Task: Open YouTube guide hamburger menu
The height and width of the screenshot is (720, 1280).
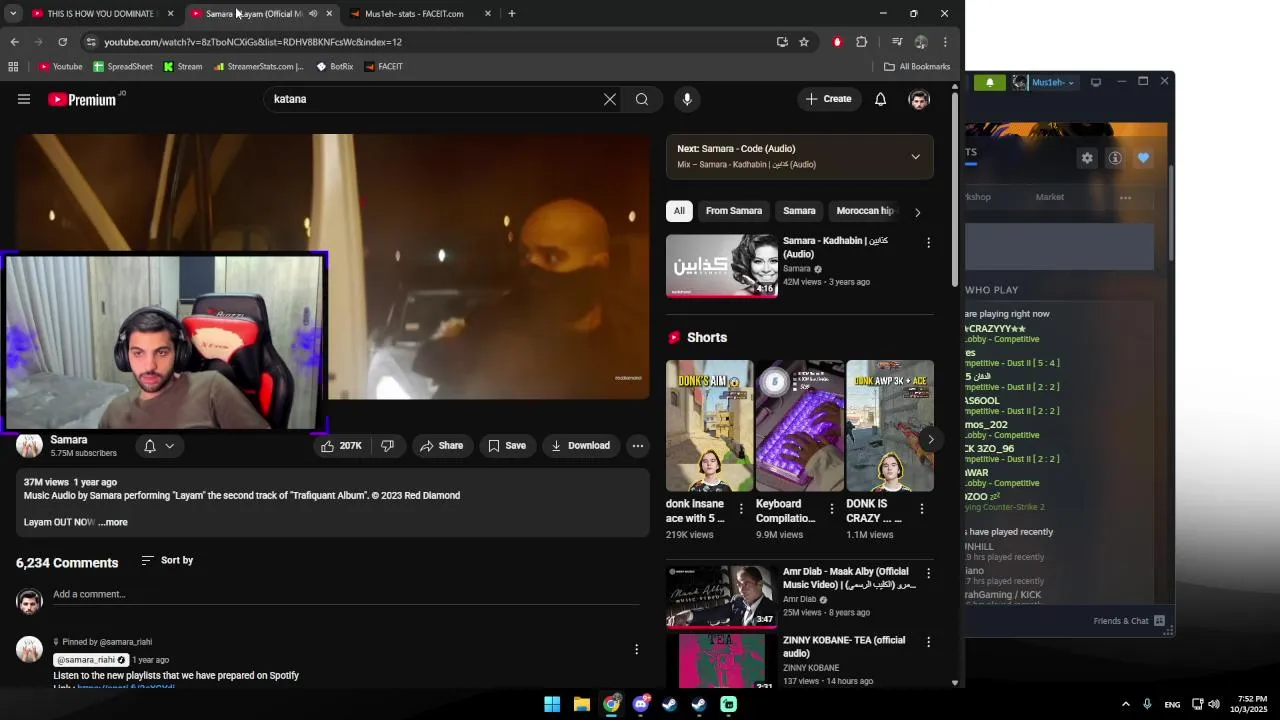Action: [x=24, y=99]
